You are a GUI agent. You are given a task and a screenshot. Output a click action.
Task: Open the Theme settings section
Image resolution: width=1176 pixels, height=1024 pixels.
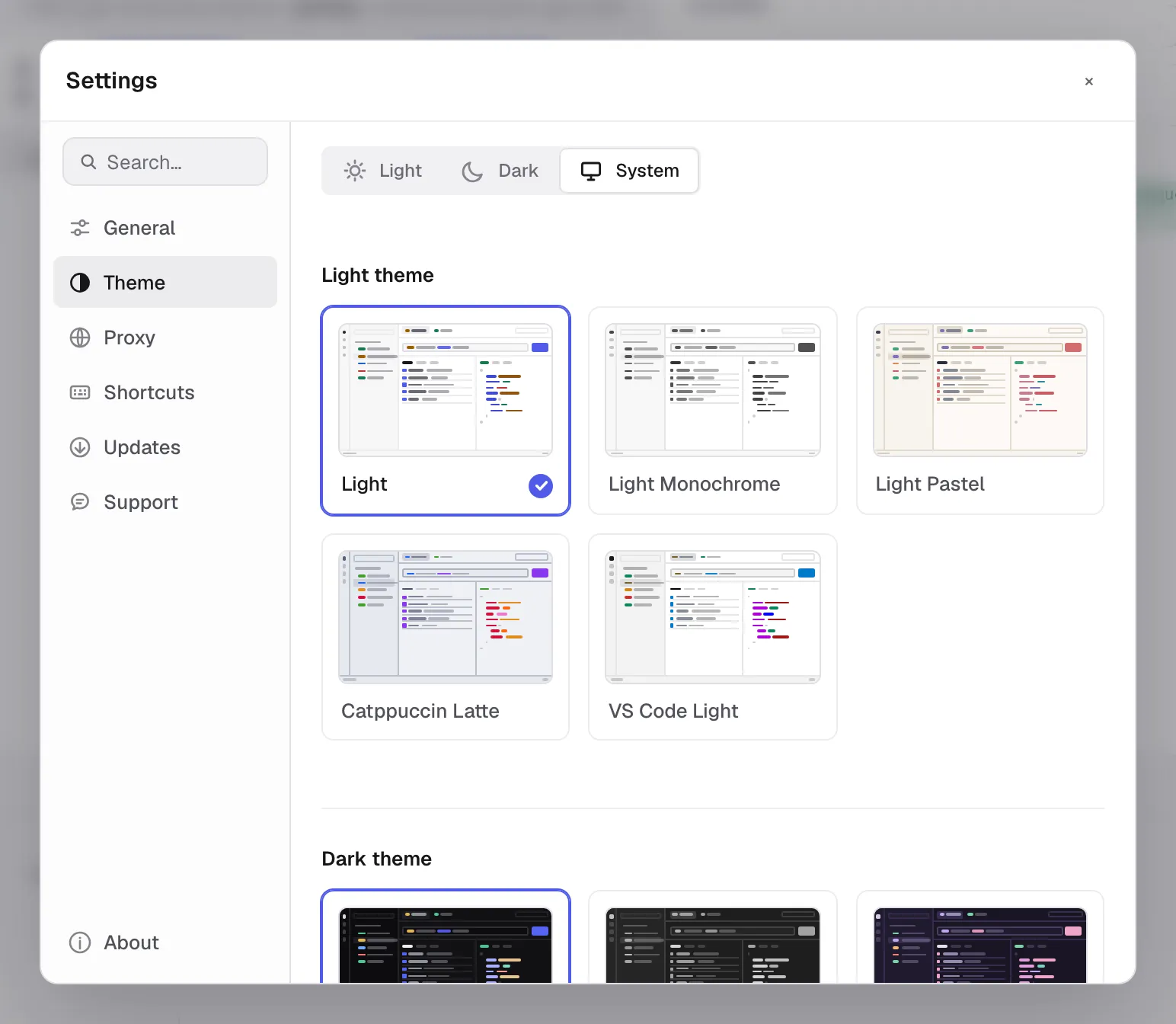(x=165, y=283)
